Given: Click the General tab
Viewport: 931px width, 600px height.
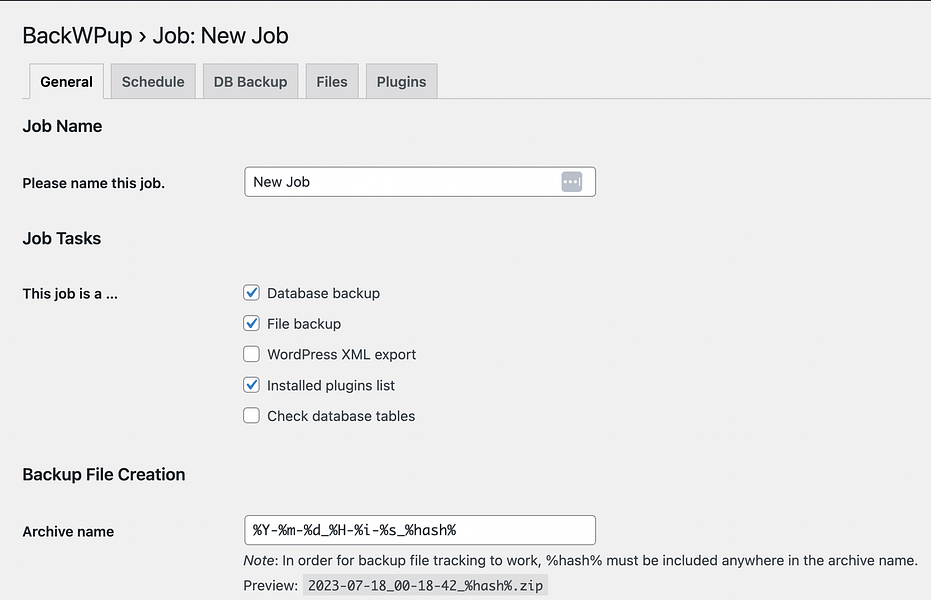Looking at the screenshot, I should pyautogui.click(x=67, y=82).
